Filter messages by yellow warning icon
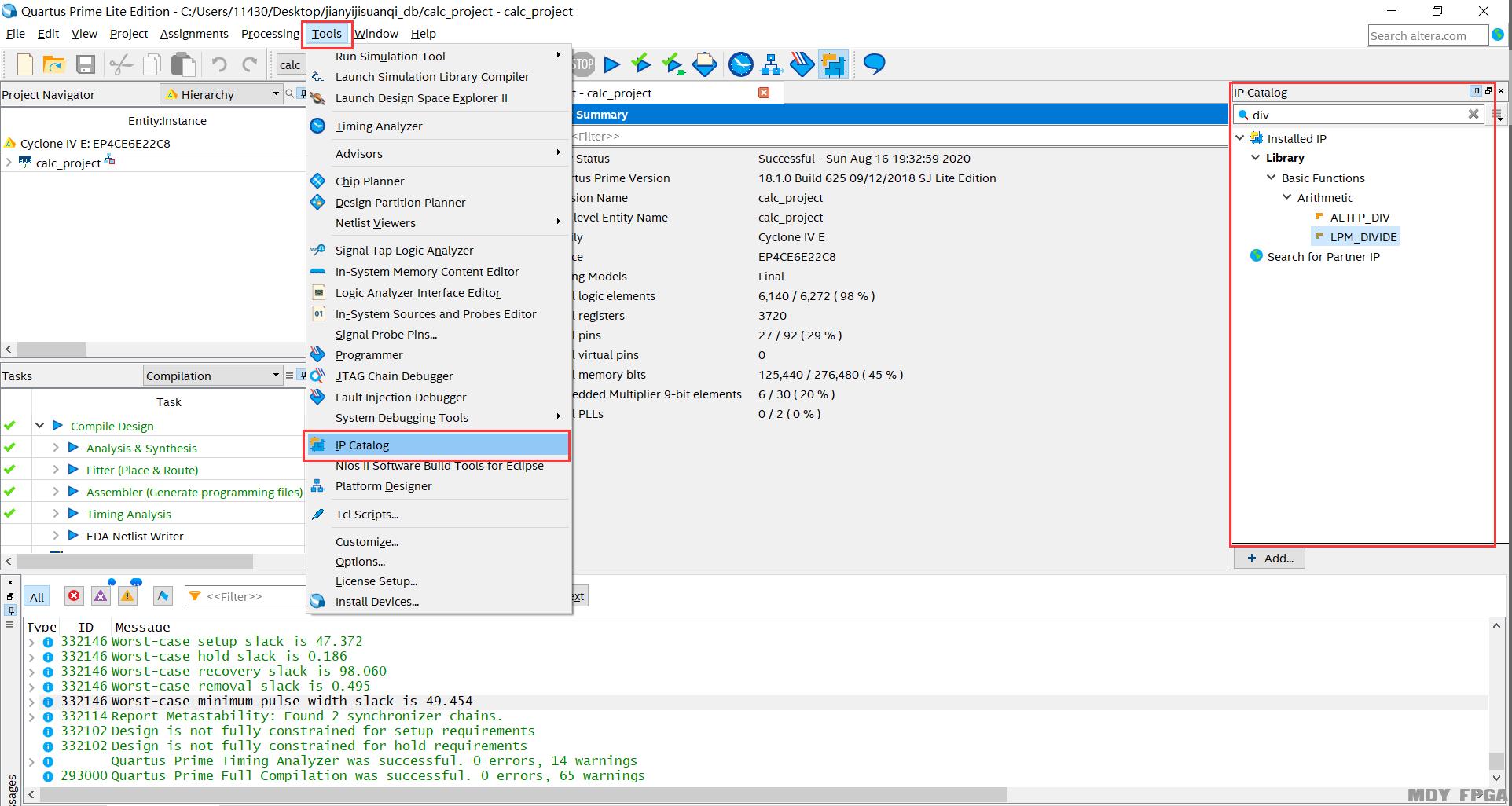The height and width of the screenshot is (806, 1512). point(127,596)
